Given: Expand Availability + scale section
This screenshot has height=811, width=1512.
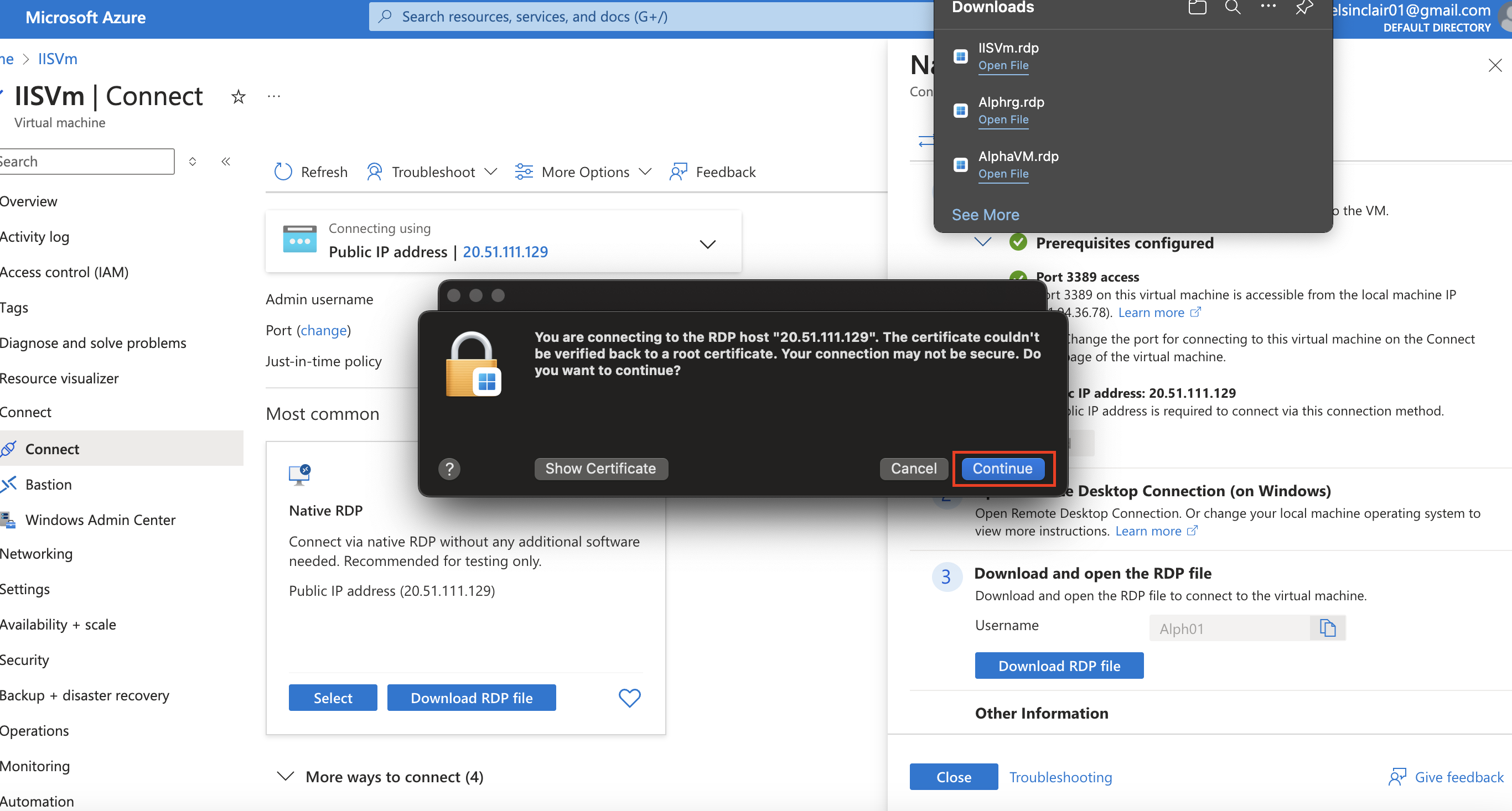Looking at the screenshot, I should tap(58, 625).
